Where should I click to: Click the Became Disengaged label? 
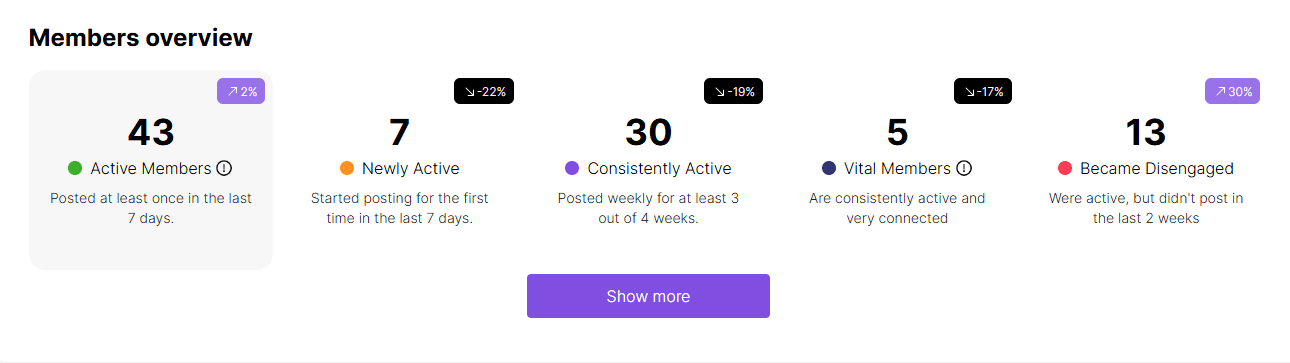(1157, 168)
